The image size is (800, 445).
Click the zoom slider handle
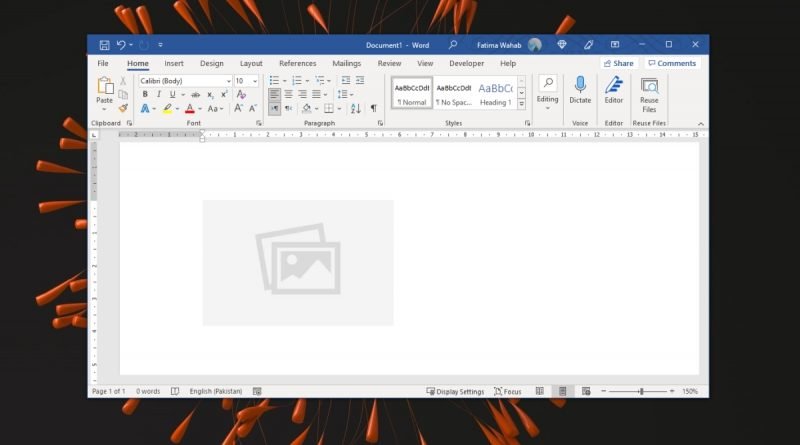[641, 391]
